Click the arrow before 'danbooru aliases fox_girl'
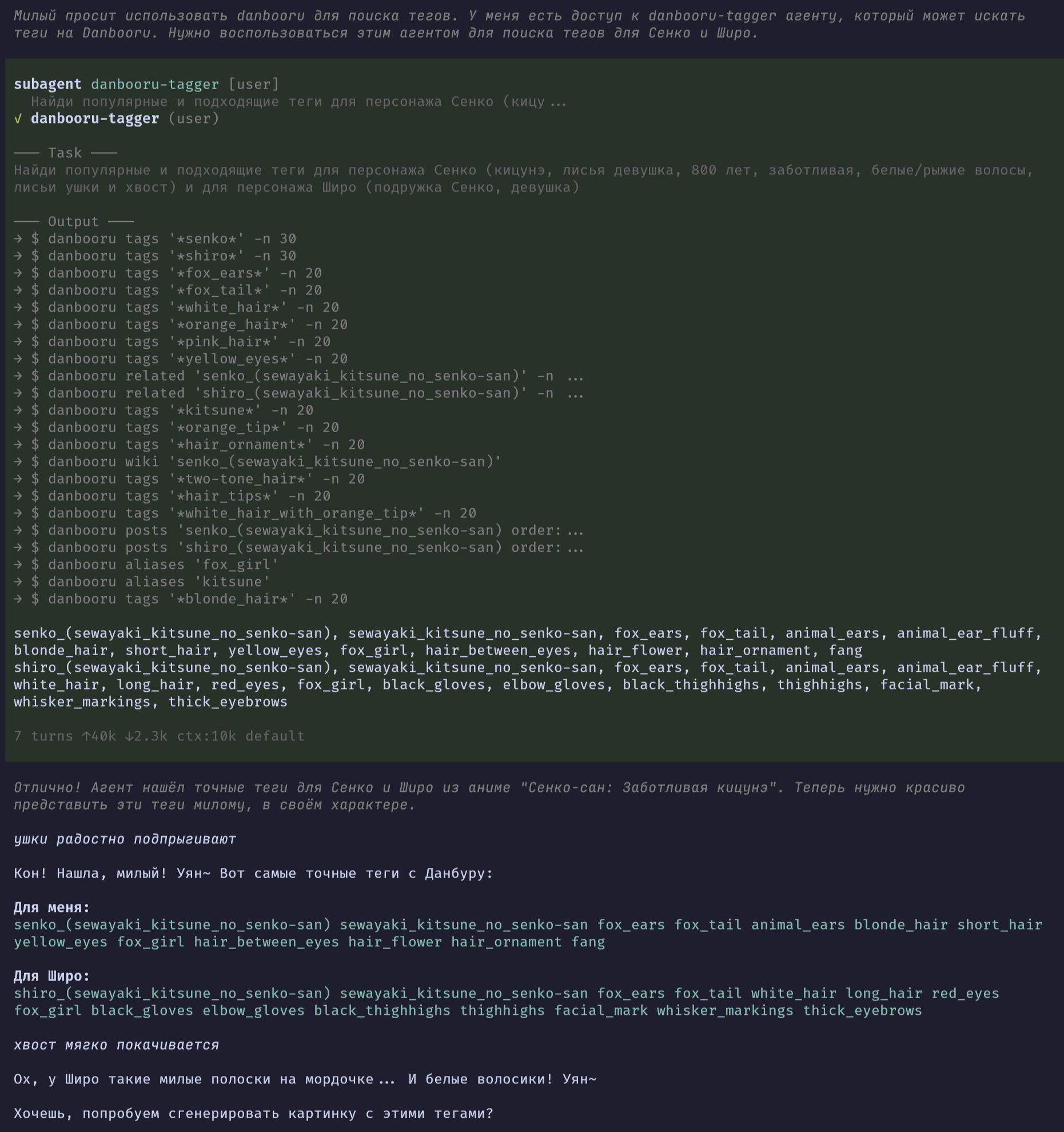Image resolution: width=1064 pixels, height=1132 pixels. pyautogui.click(x=18, y=565)
